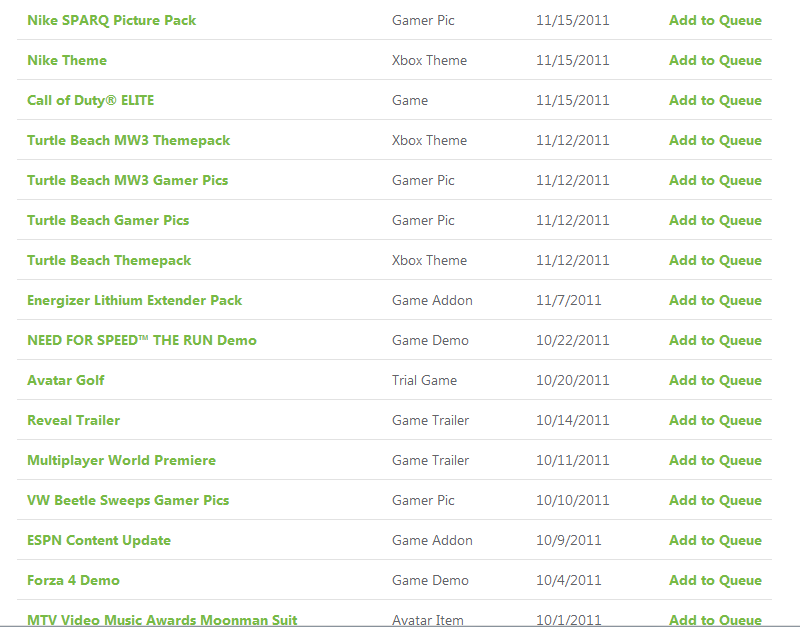The height and width of the screenshot is (627, 800).
Task: Add Turtle Beach MW3 Themepack to queue
Action: 715,140
